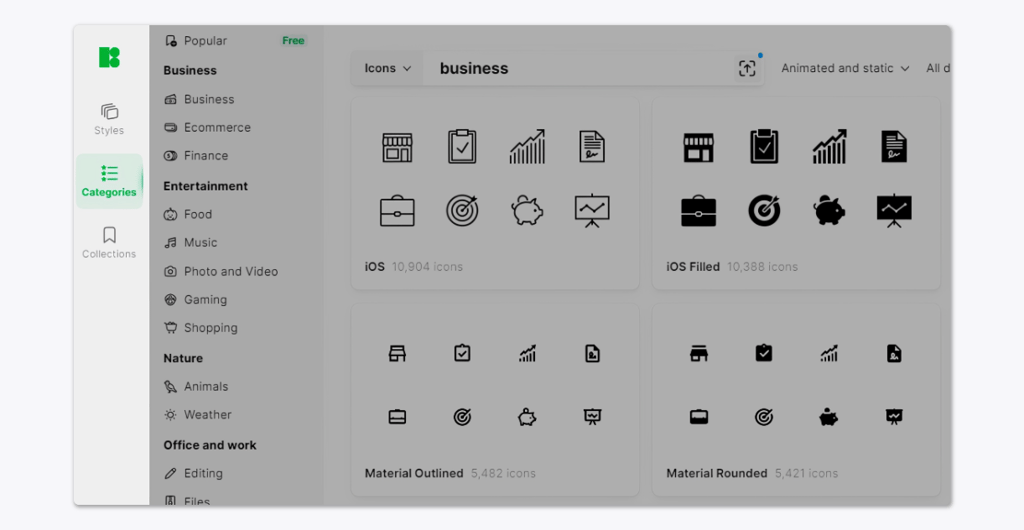Open the Editing category
Image resolution: width=1024 pixels, height=530 pixels.
click(x=193, y=473)
